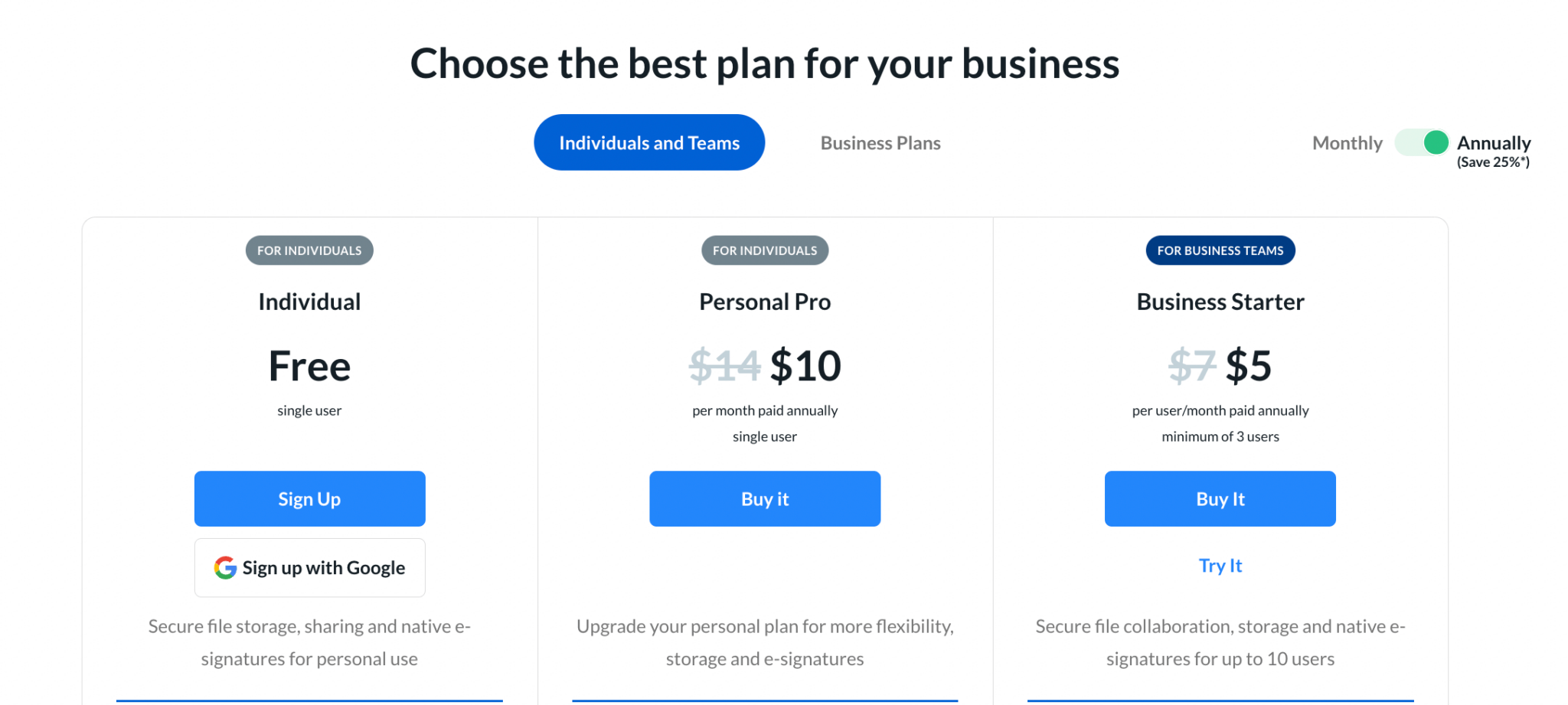The image size is (1568, 705).
Task: Click the Personal Pro plan title
Action: (764, 302)
